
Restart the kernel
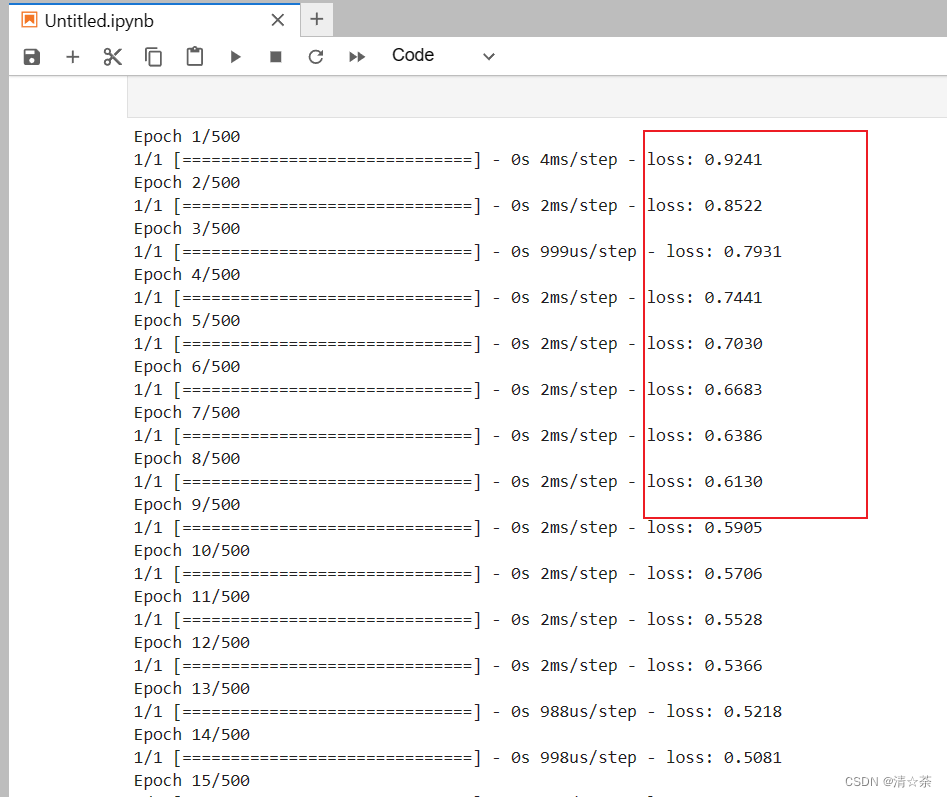click(x=315, y=56)
